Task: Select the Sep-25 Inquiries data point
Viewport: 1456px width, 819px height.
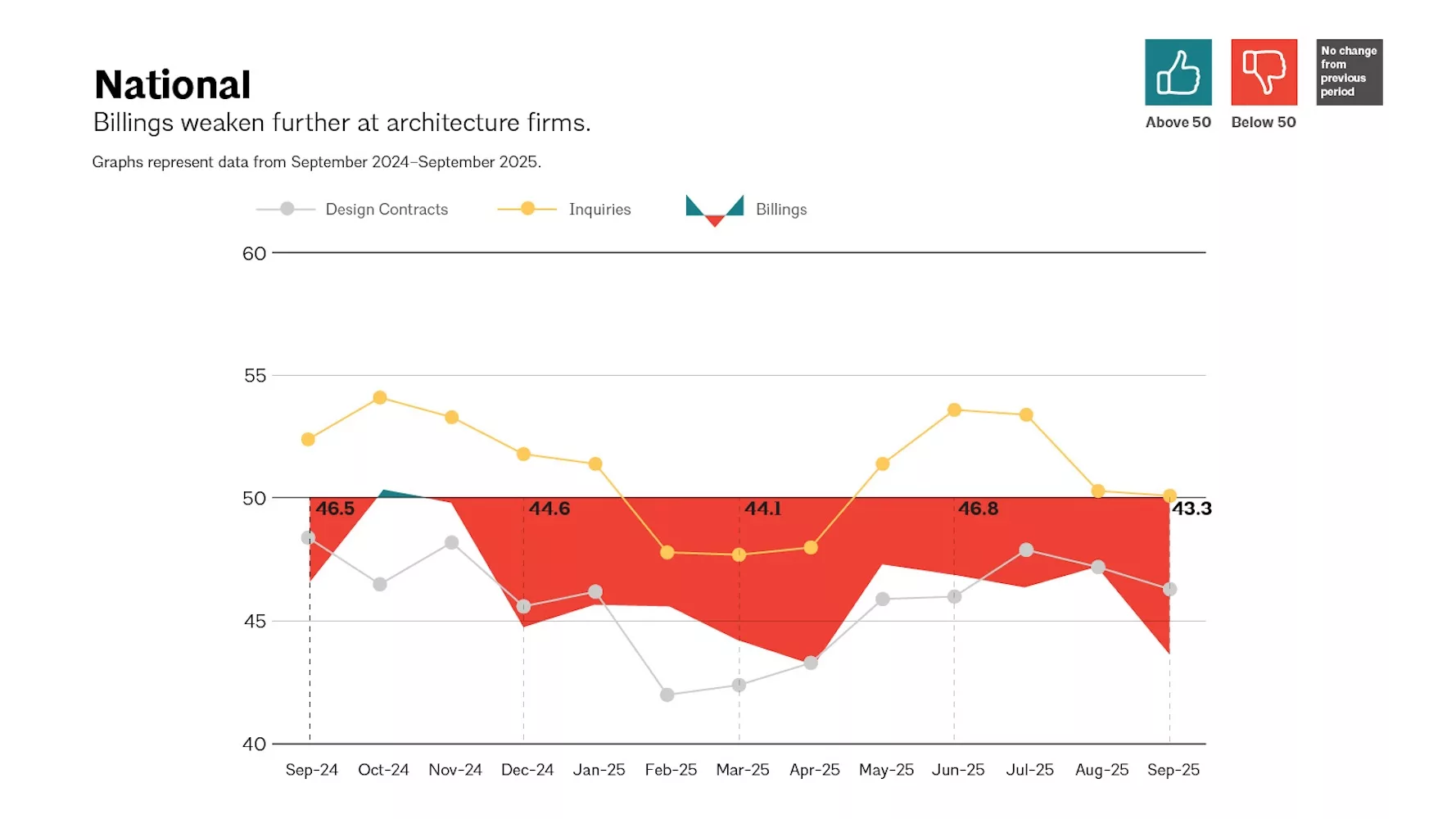Action: click(x=1169, y=495)
